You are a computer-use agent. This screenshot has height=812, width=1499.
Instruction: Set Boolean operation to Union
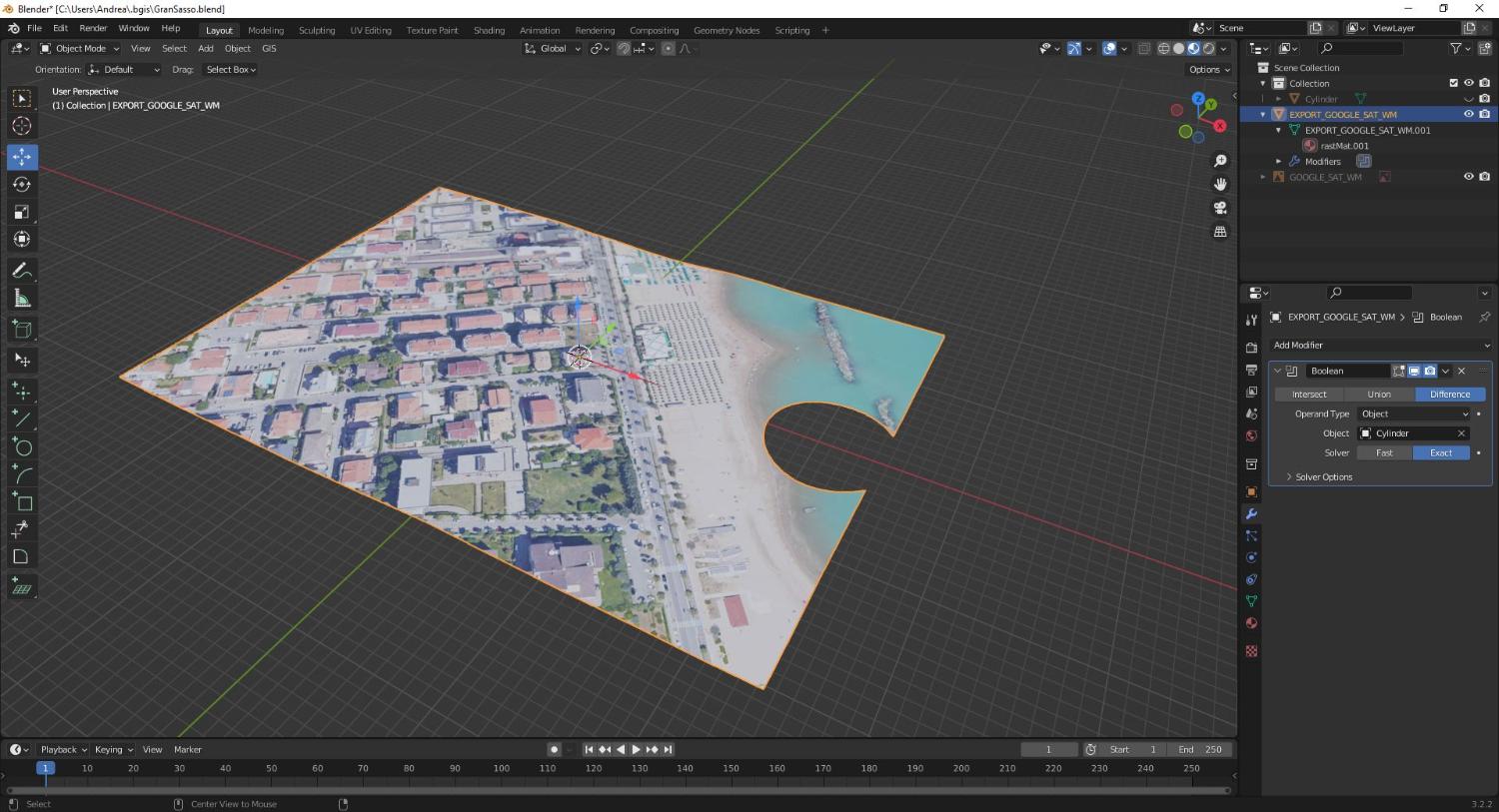point(1379,395)
